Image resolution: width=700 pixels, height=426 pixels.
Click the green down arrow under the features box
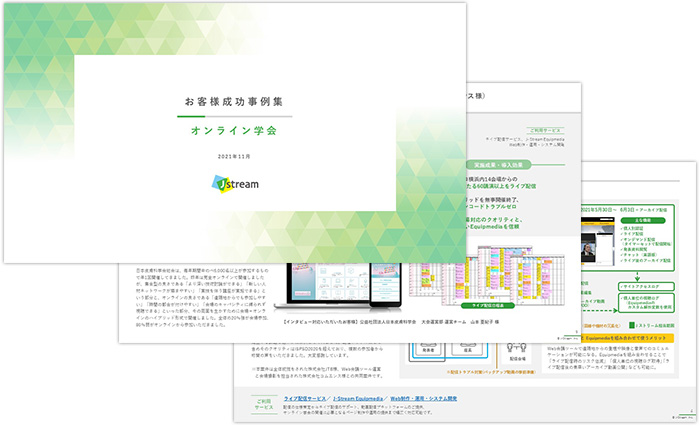pyautogui.click(x=637, y=276)
